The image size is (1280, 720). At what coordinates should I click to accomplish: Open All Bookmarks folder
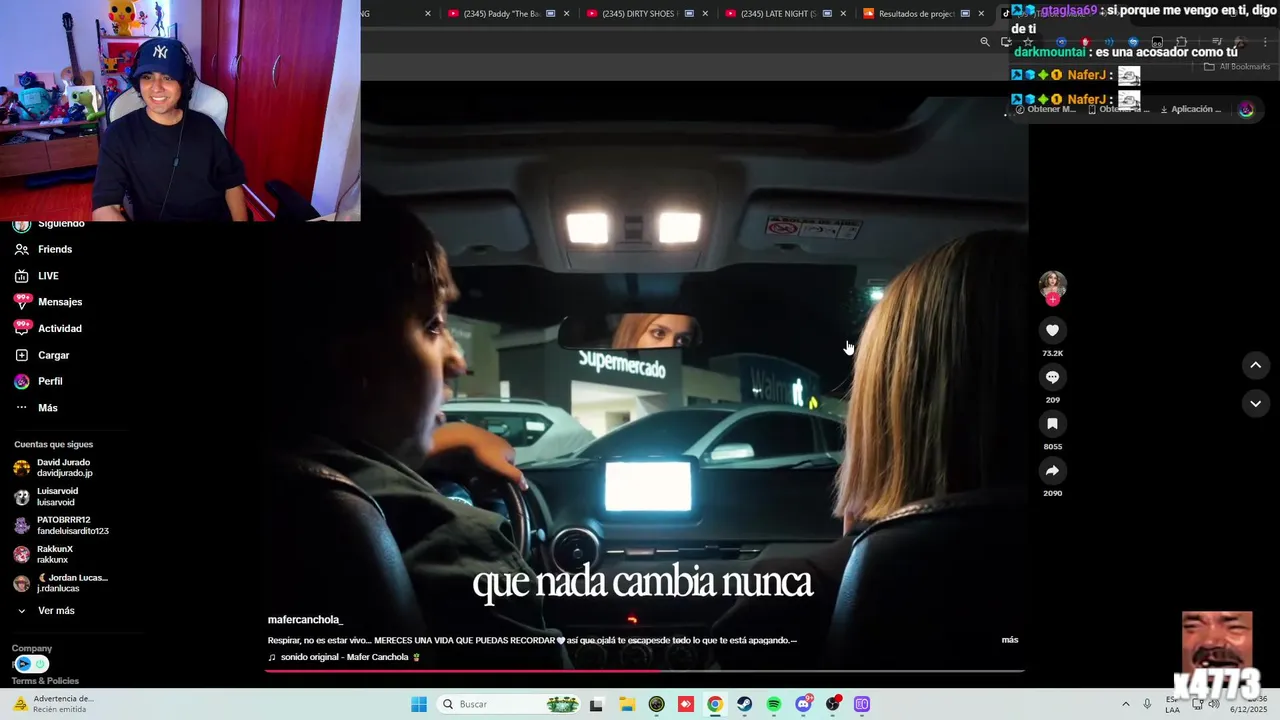1237,67
